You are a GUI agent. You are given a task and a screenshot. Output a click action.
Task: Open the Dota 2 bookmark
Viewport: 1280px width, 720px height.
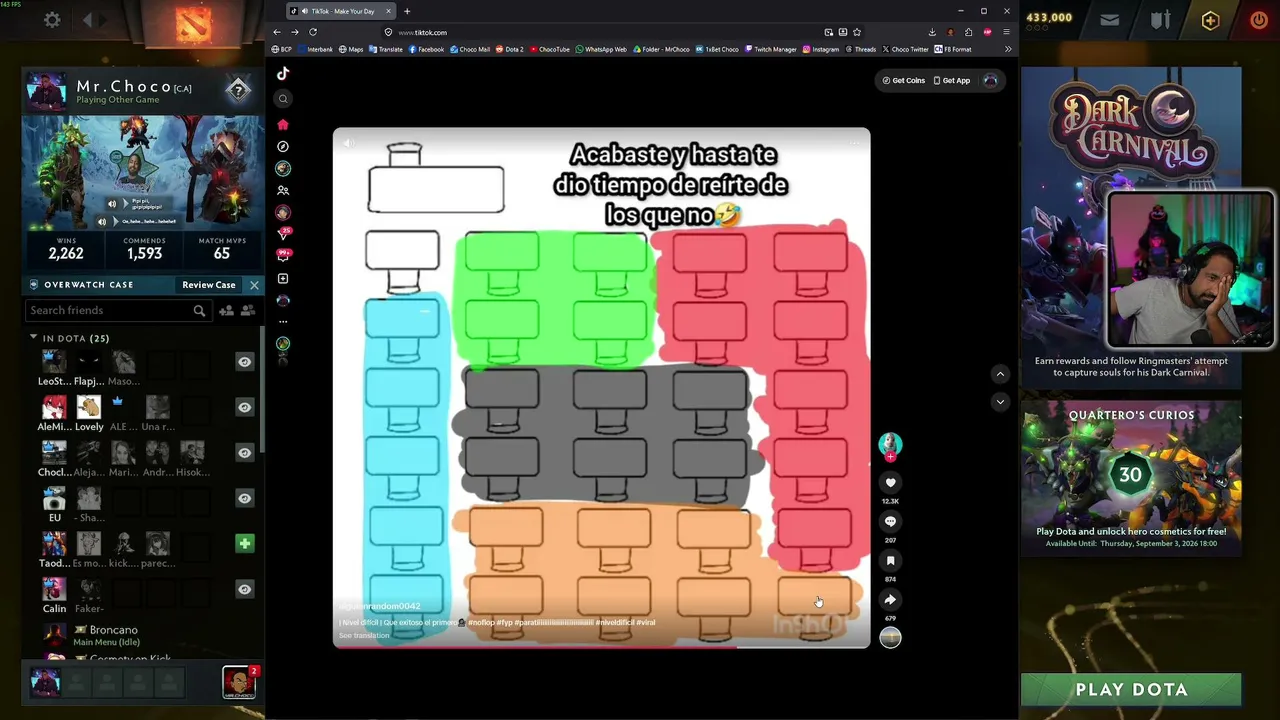[x=510, y=49]
